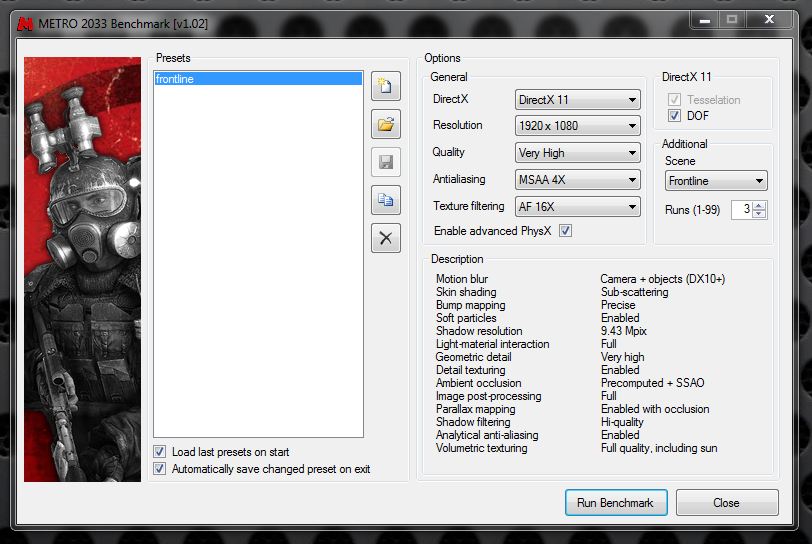Select the frontline preset in the list

(x=258, y=79)
